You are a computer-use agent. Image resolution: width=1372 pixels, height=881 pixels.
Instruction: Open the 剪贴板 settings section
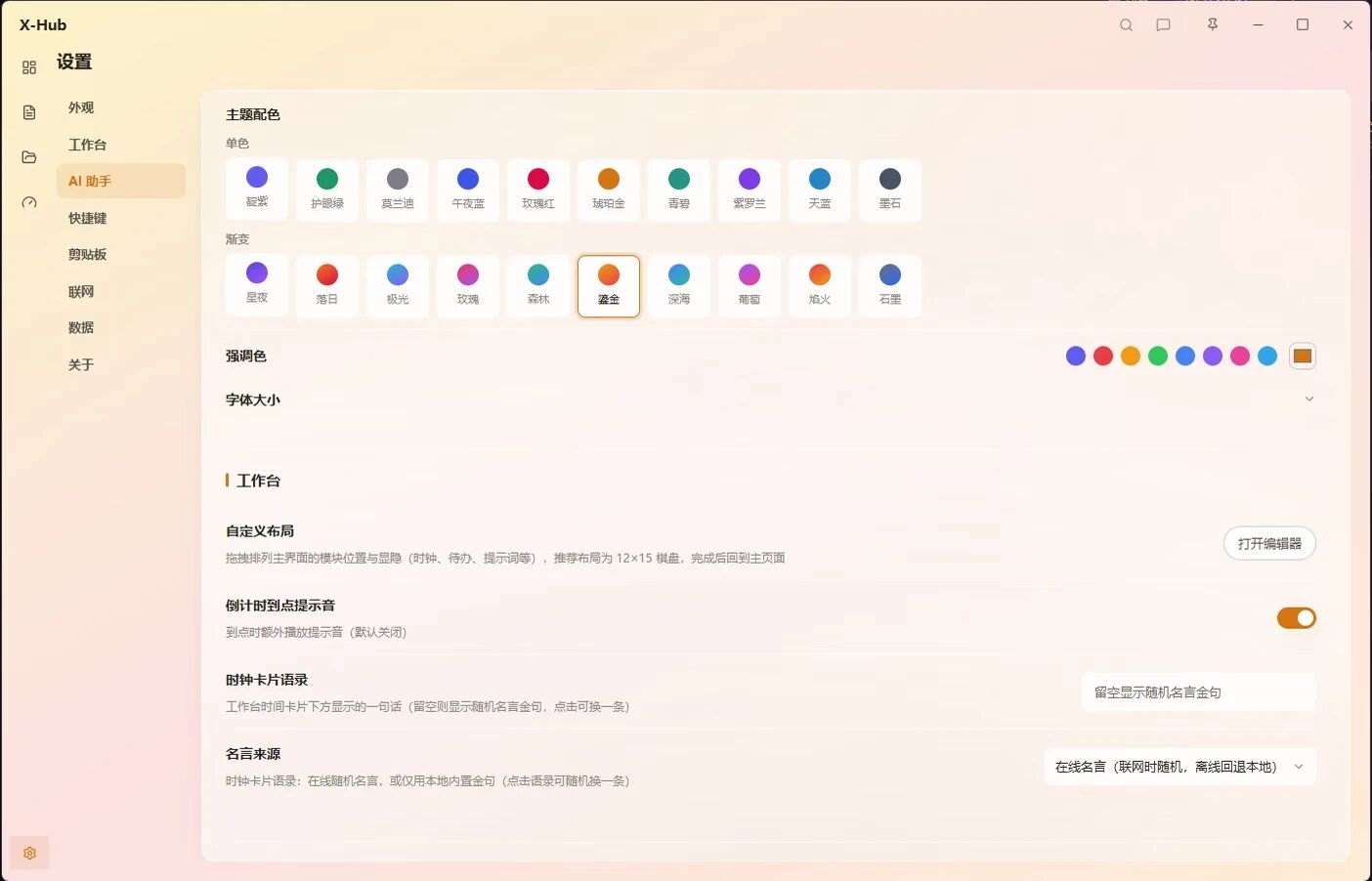tap(120, 254)
